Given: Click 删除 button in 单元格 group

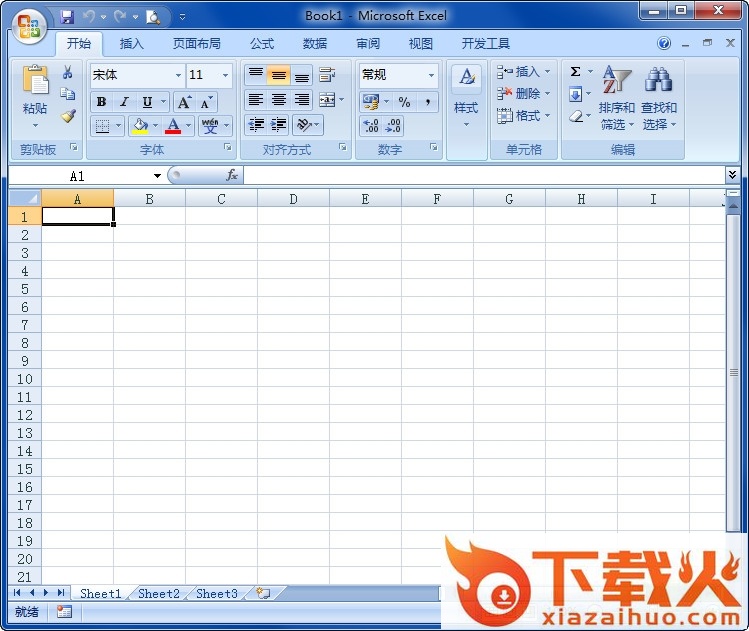Looking at the screenshot, I should (523, 94).
